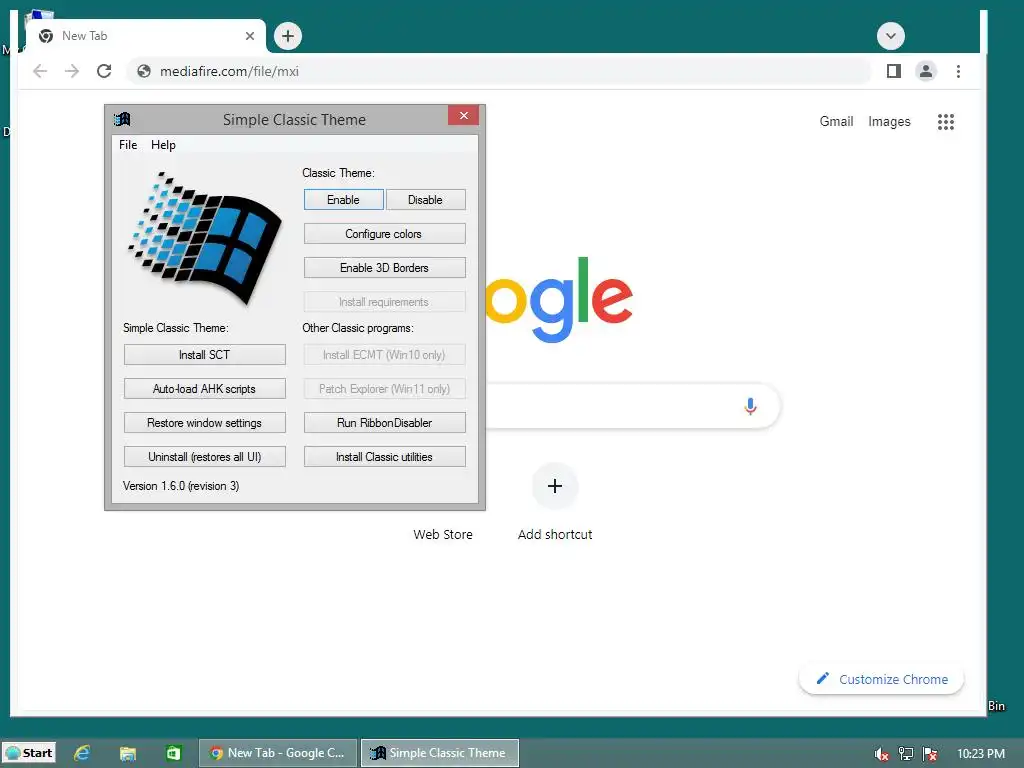Click Auto-load AHK scripts button

coord(204,389)
